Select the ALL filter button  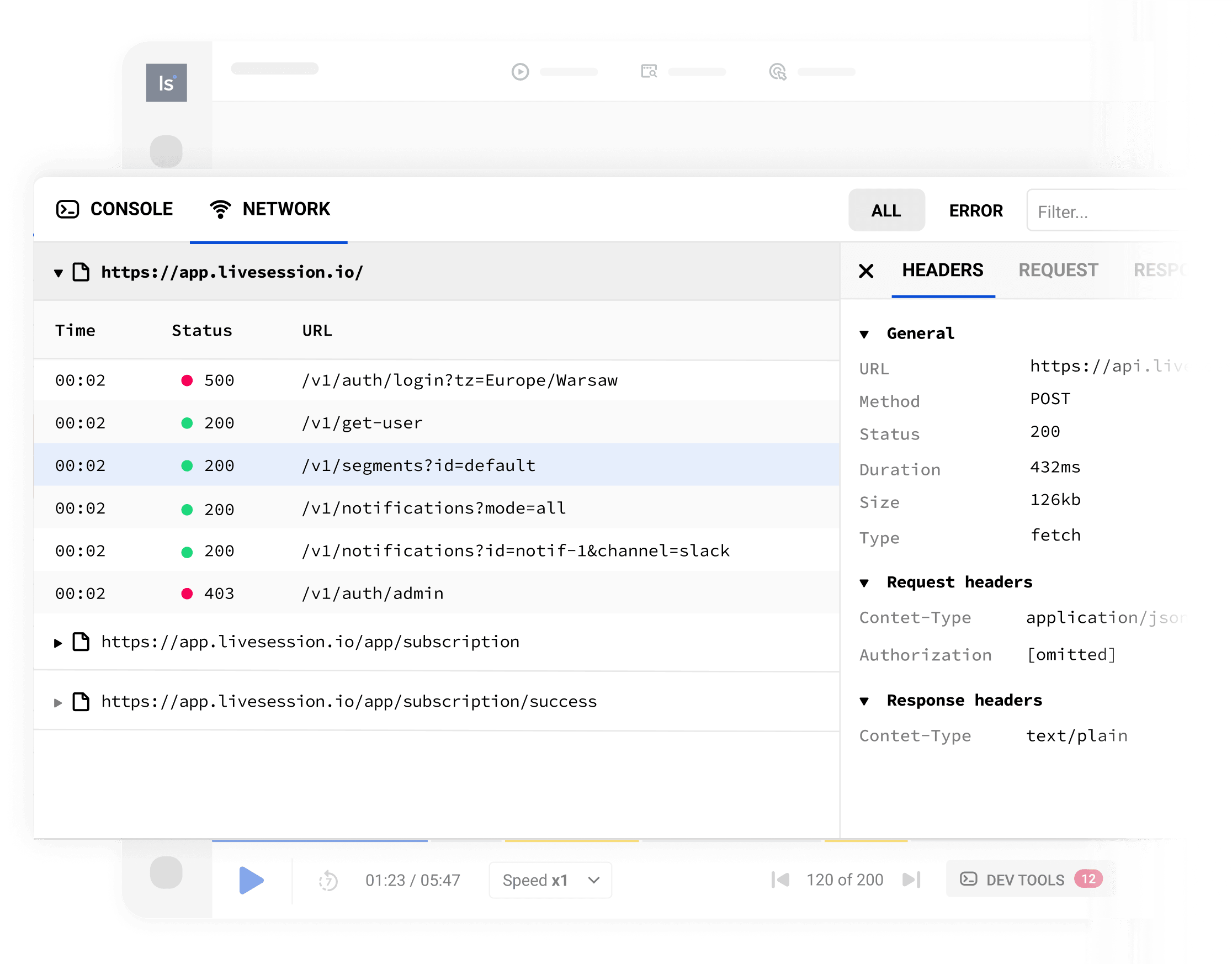point(886,210)
